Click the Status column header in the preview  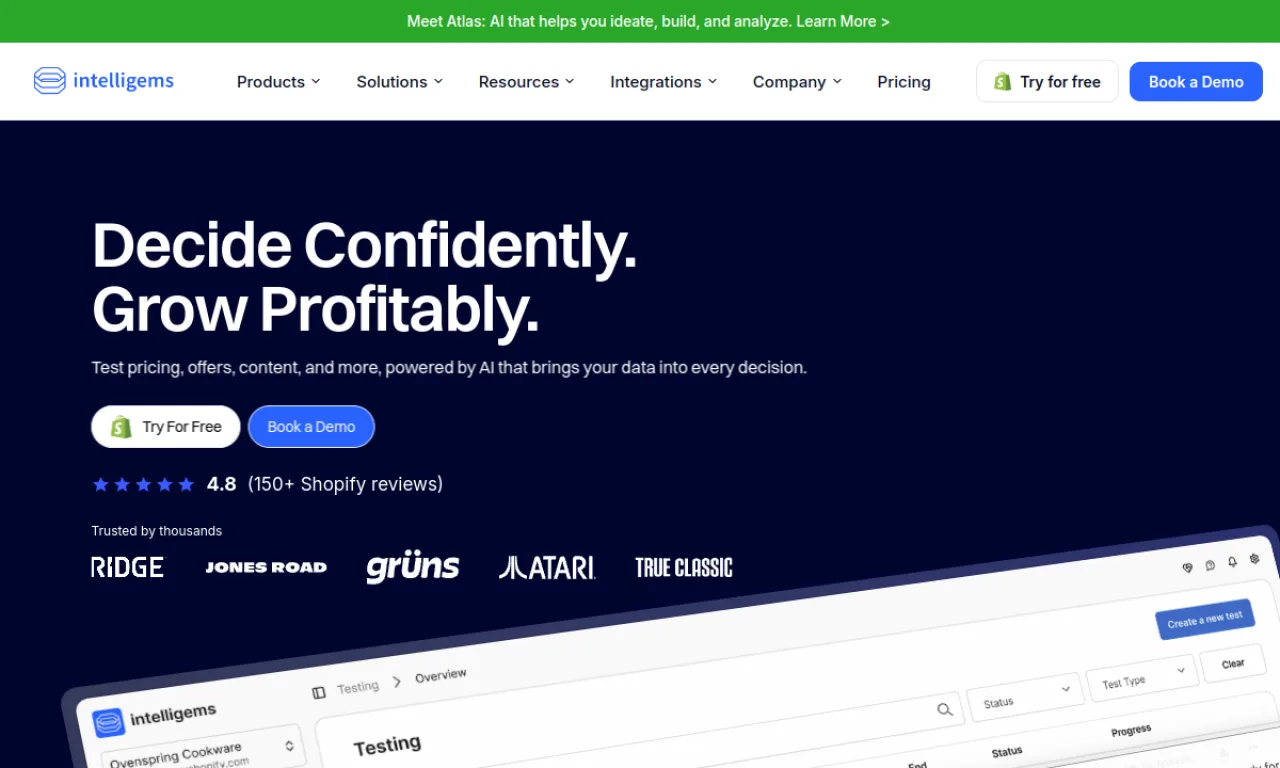point(1007,752)
